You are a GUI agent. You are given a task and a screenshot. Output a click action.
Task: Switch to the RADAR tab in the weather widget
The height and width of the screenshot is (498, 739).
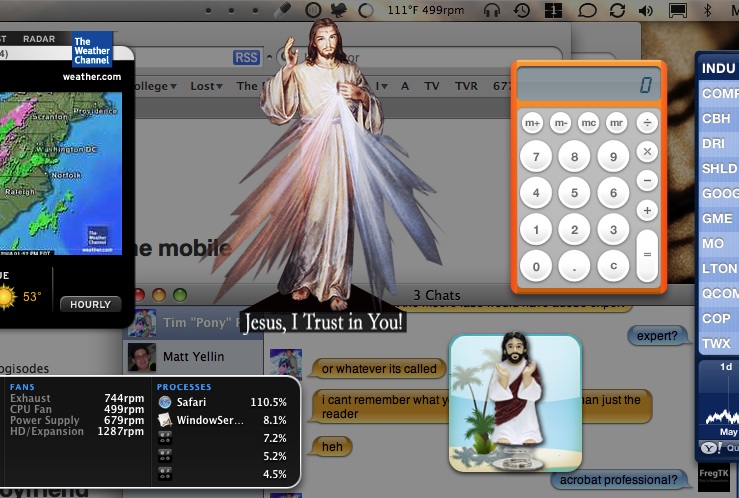pos(39,39)
